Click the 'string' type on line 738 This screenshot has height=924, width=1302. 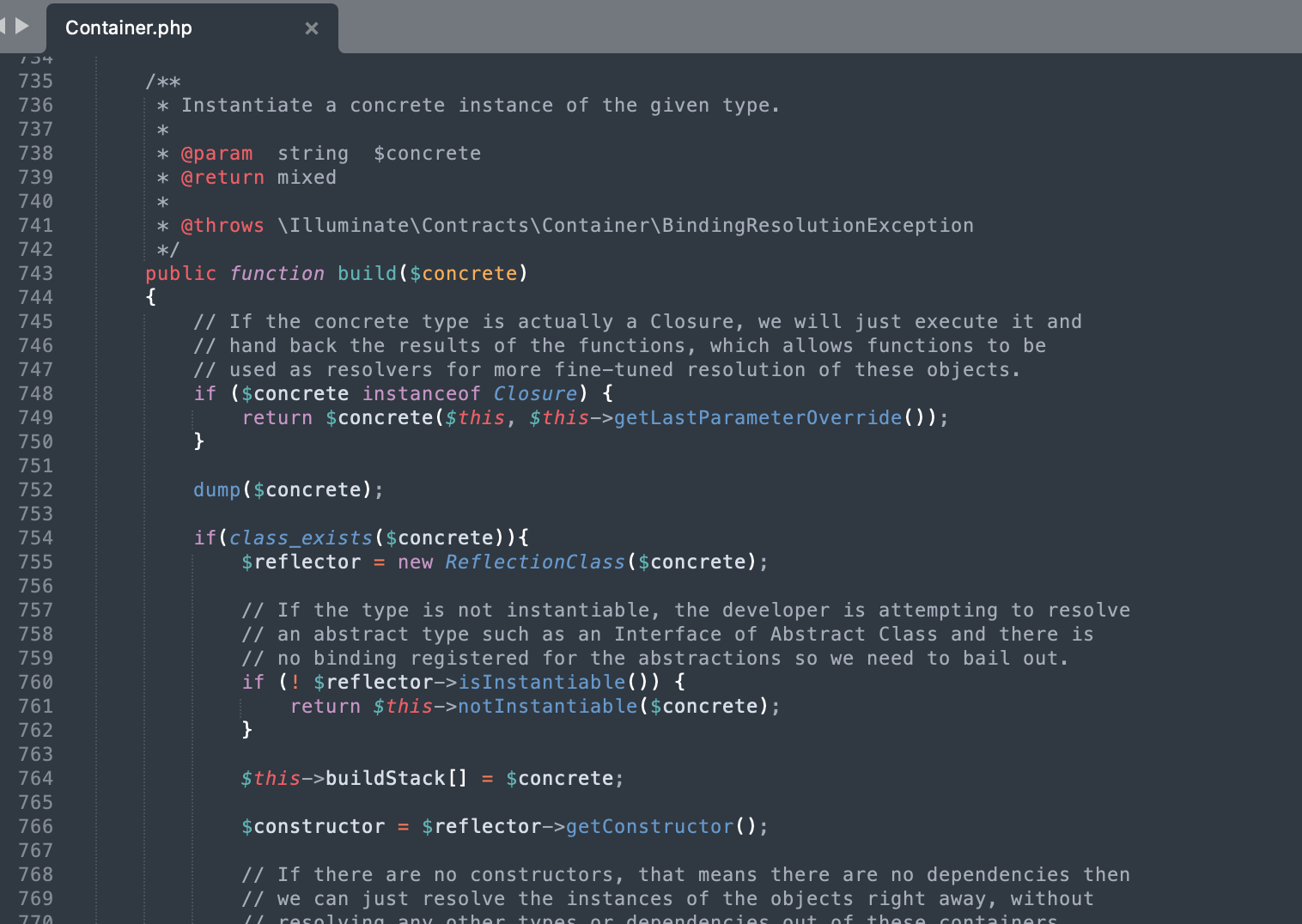(313, 154)
